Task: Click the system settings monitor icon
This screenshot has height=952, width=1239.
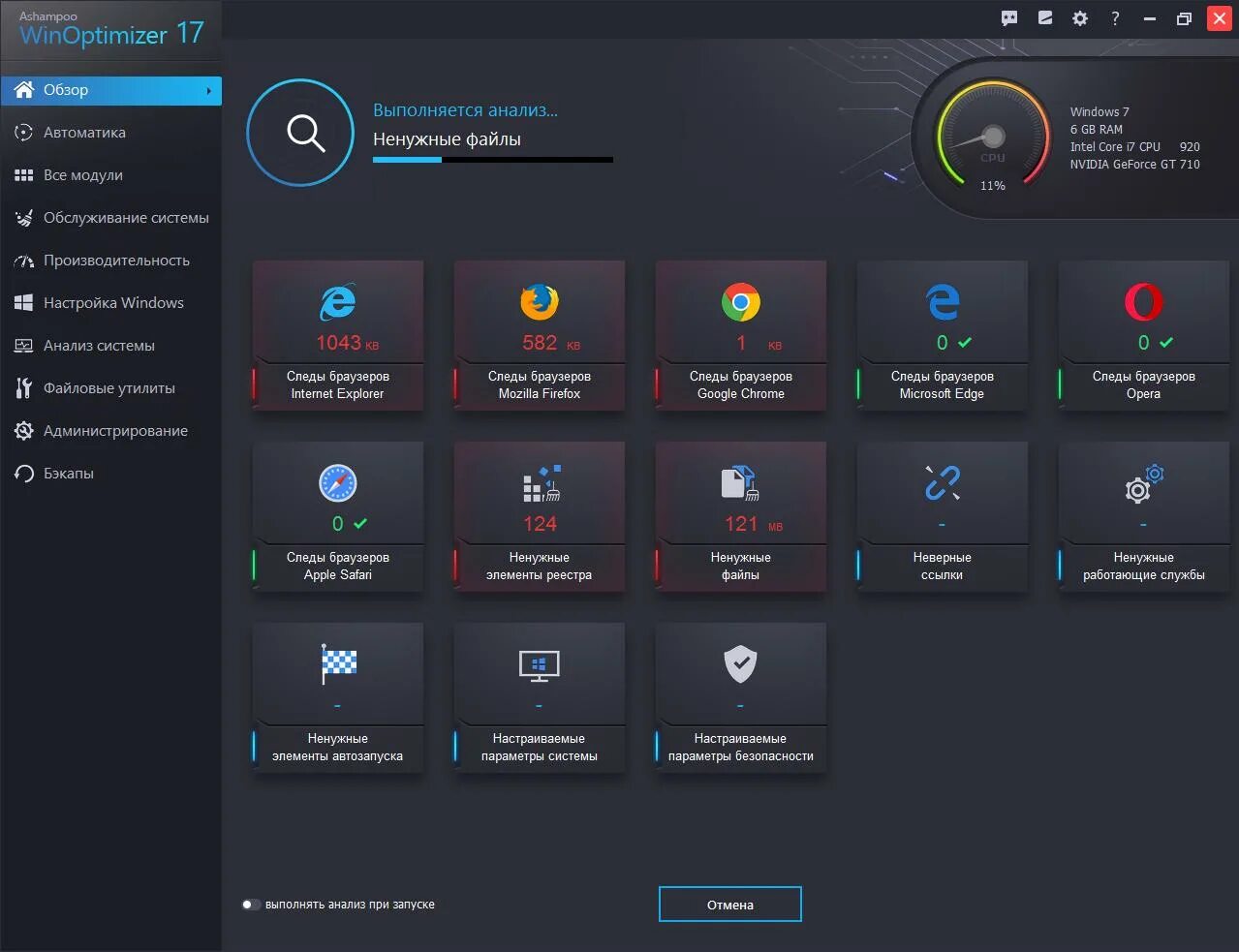Action: point(540,665)
